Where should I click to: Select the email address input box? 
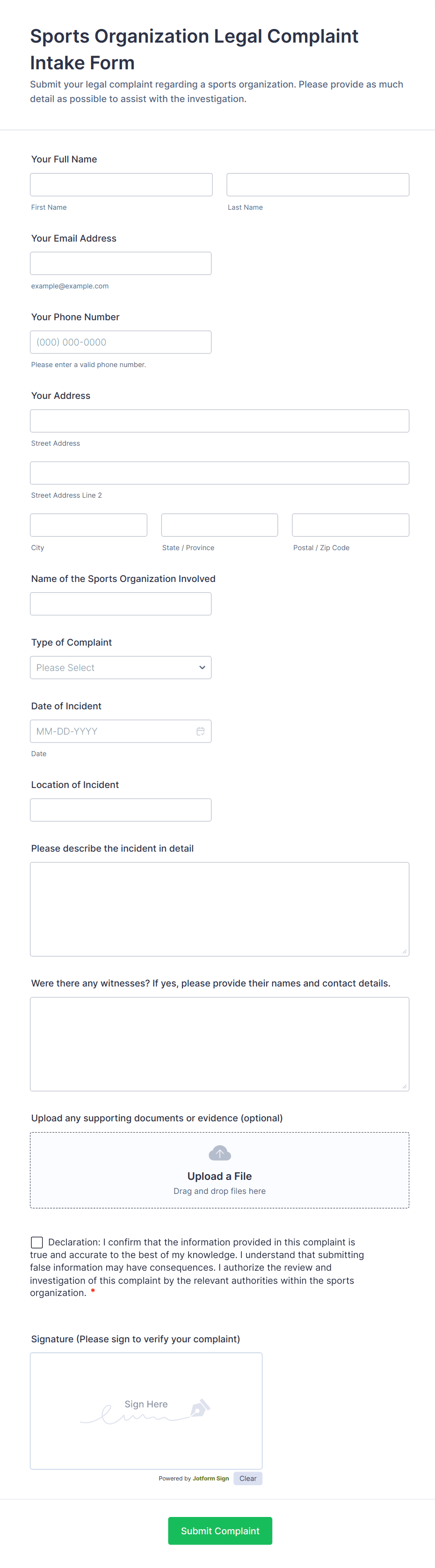121,264
